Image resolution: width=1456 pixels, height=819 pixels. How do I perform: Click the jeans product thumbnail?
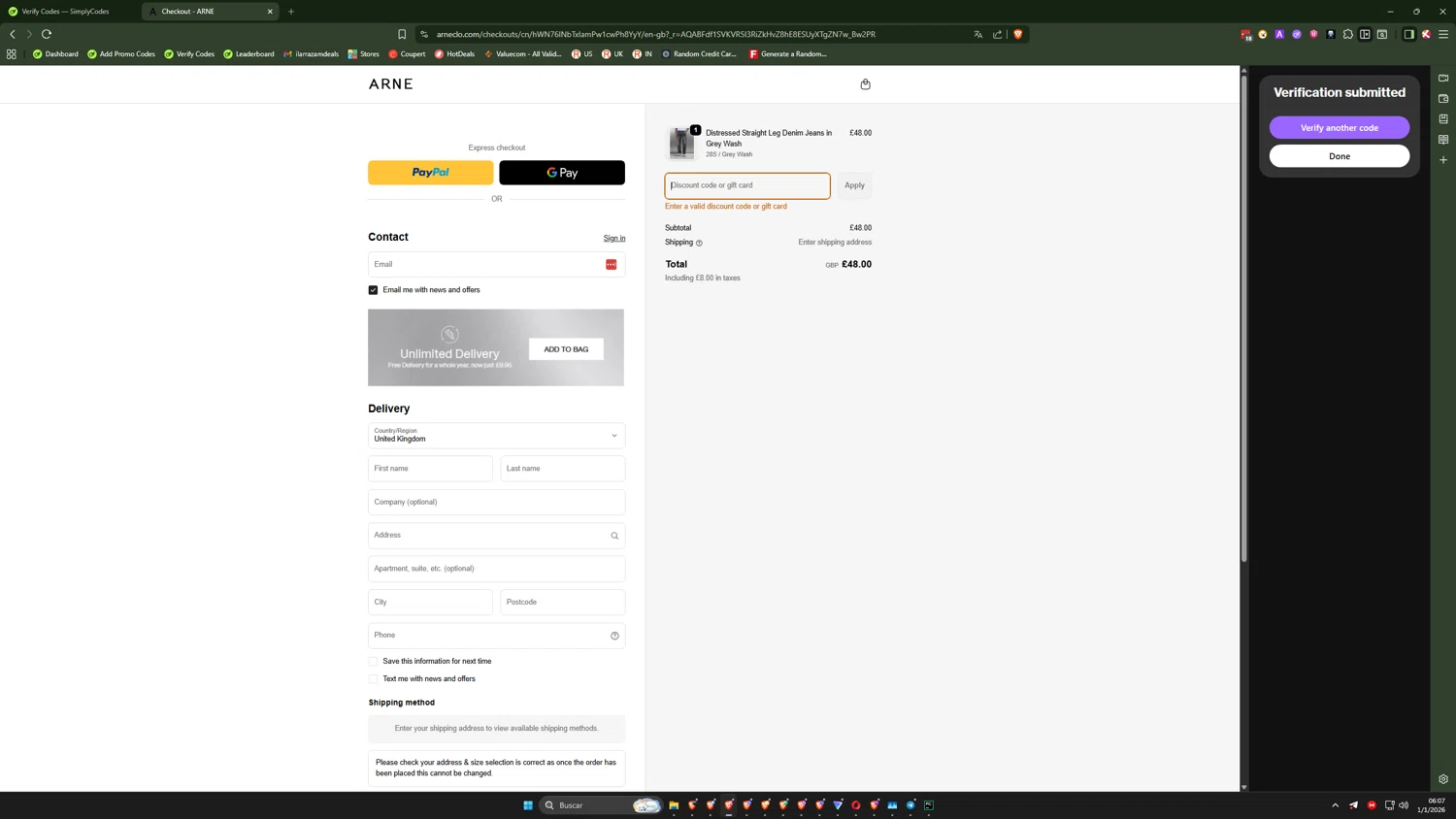[681, 144]
